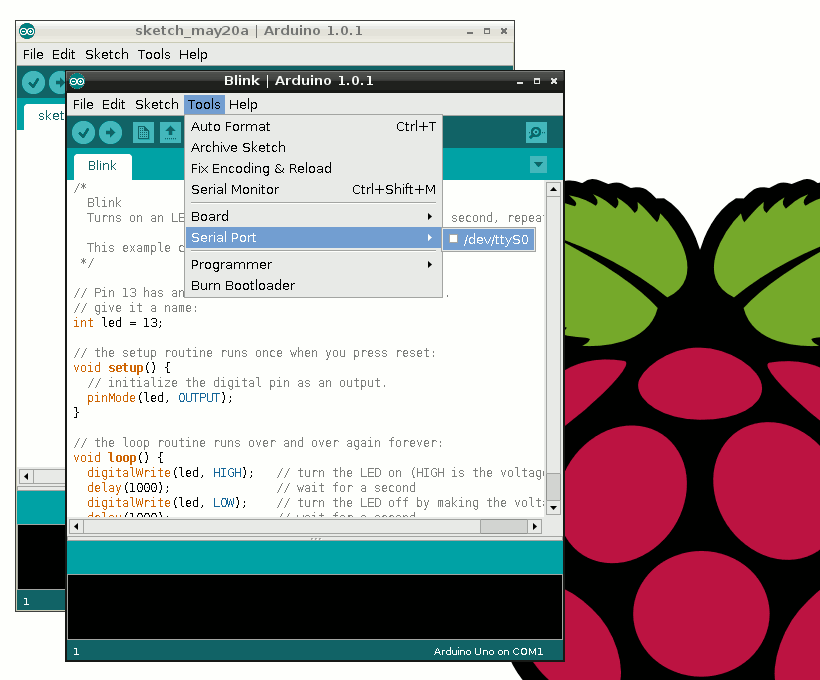The width and height of the screenshot is (820, 680).
Task: Close the open Tools menu in Blink window
Action: (x=204, y=105)
